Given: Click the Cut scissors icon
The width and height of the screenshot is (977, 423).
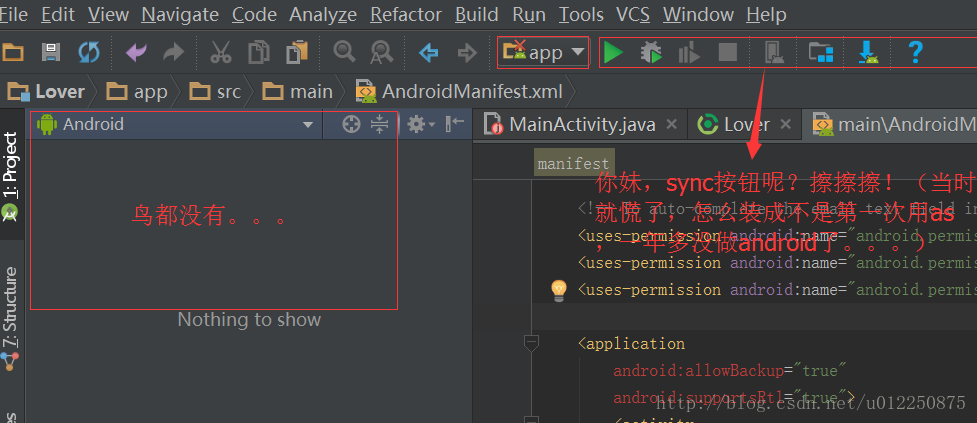Looking at the screenshot, I should [x=221, y=53].
